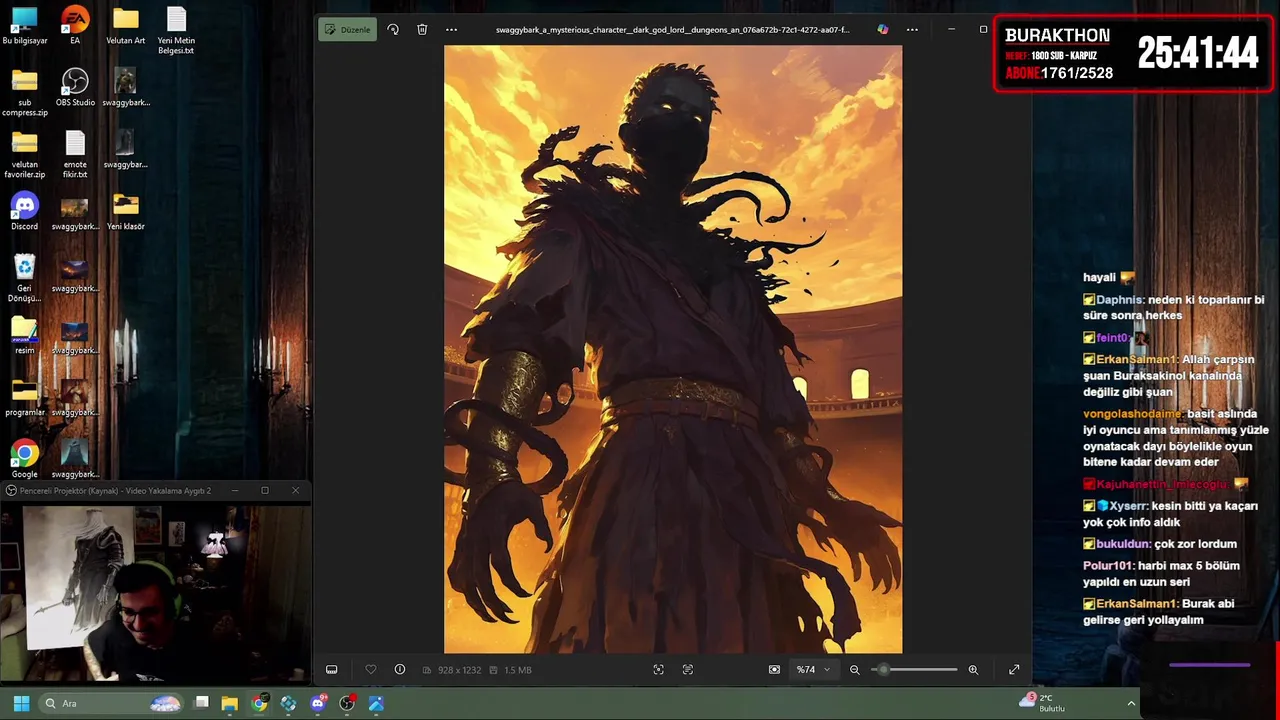
Task: Zoom in with the plus magnifier
Action: (x=973, y=669)
